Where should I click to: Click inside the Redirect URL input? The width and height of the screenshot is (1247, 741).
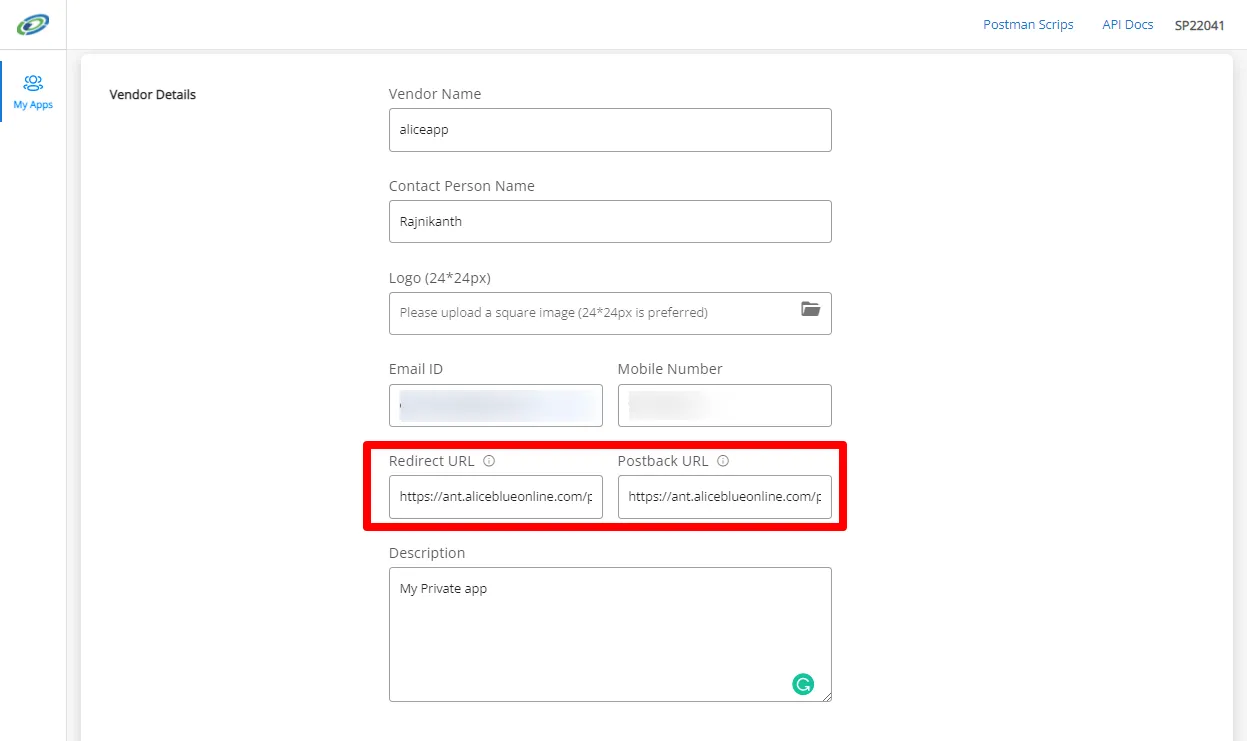point(496,497)
